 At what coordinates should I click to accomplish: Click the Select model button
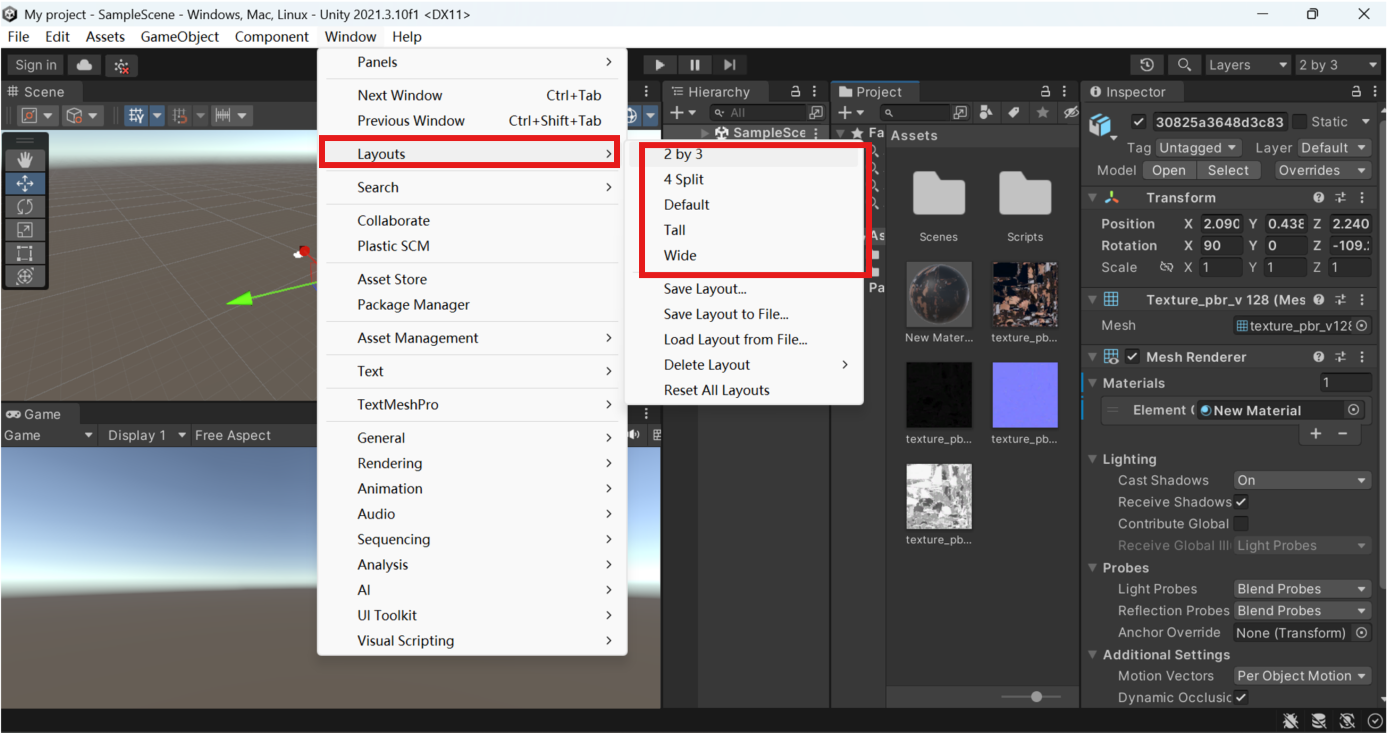click(x=1228, y=170)
